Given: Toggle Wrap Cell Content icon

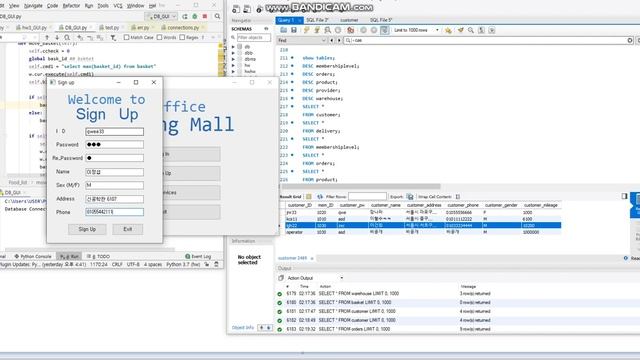Looking at the screenshot, I should coord(458,196).
